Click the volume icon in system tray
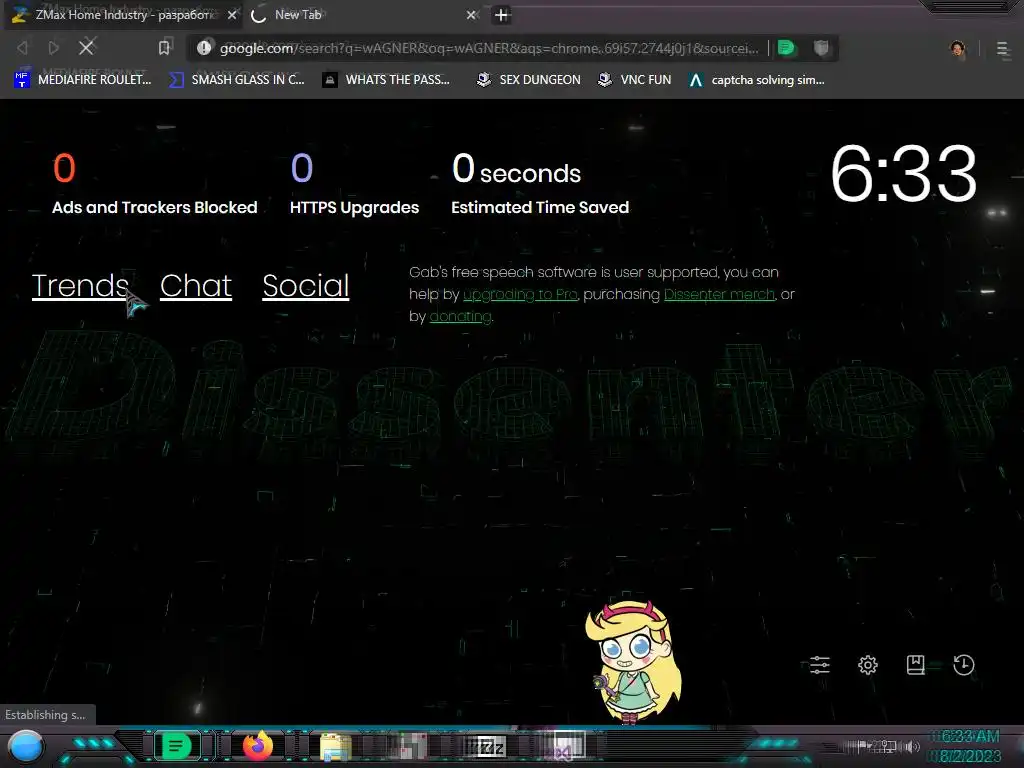Image resolution: width=1024 pixels, height=768 pixels. point(912,746)
